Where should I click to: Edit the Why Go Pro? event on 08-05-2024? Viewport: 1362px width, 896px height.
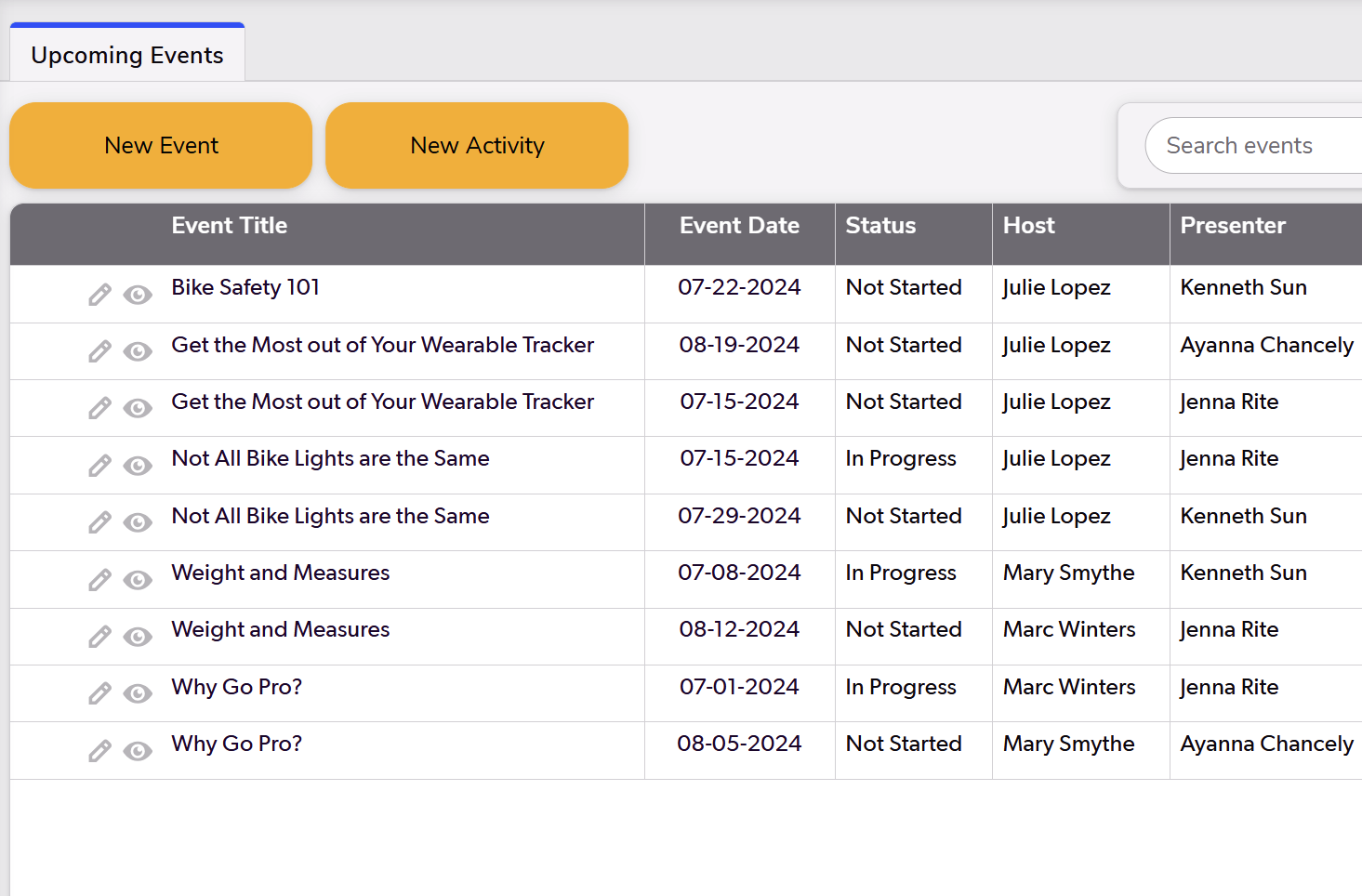coord(99,750)
